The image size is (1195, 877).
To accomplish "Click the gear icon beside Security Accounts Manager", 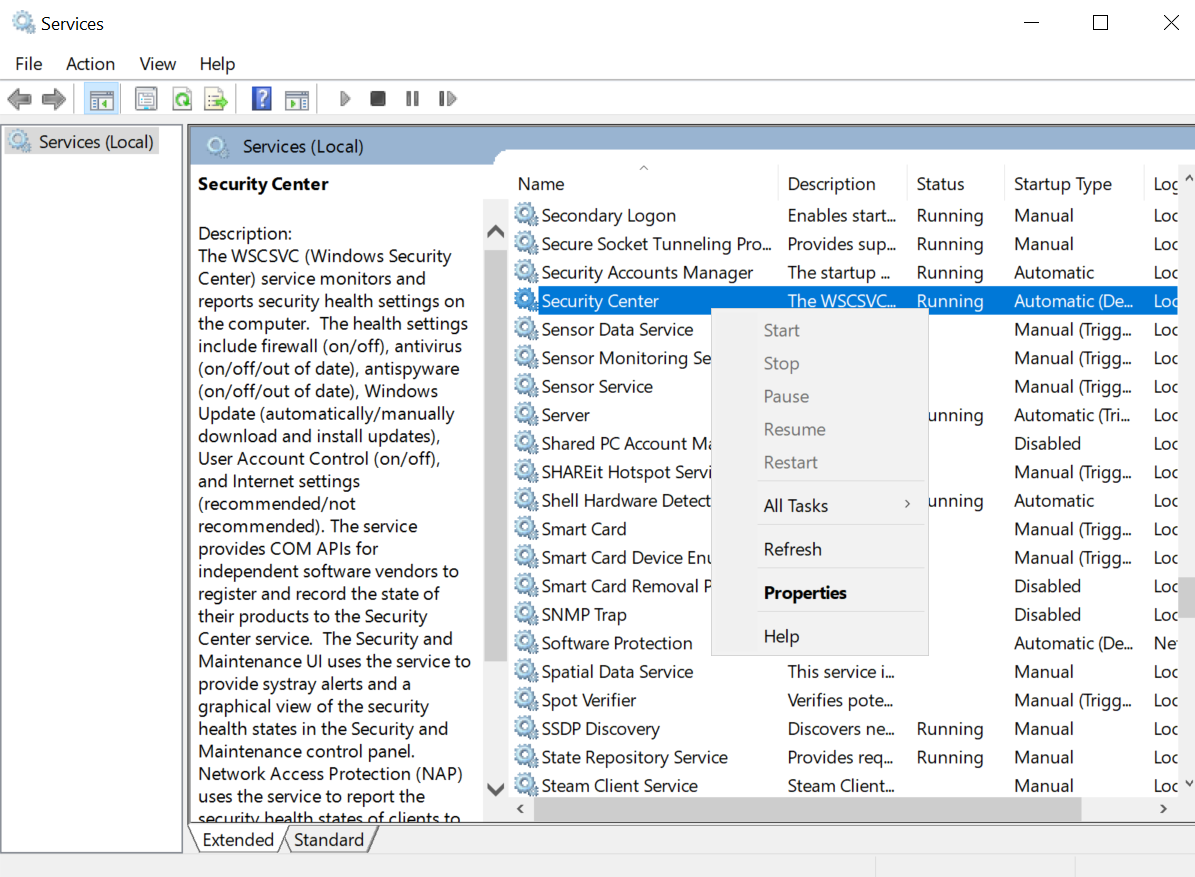I will coord(526,272).
